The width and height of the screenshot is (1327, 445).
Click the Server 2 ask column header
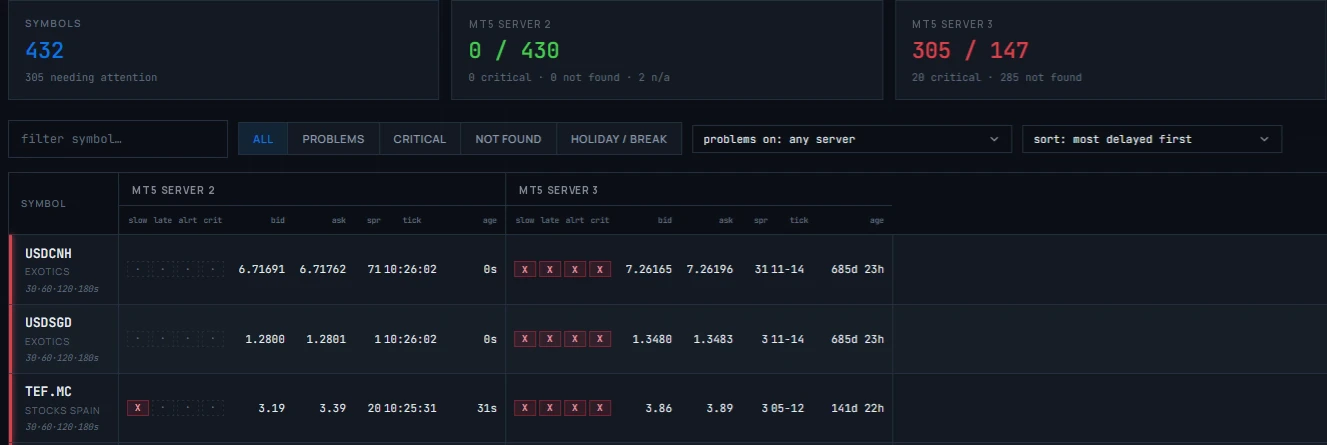(339, 220)
